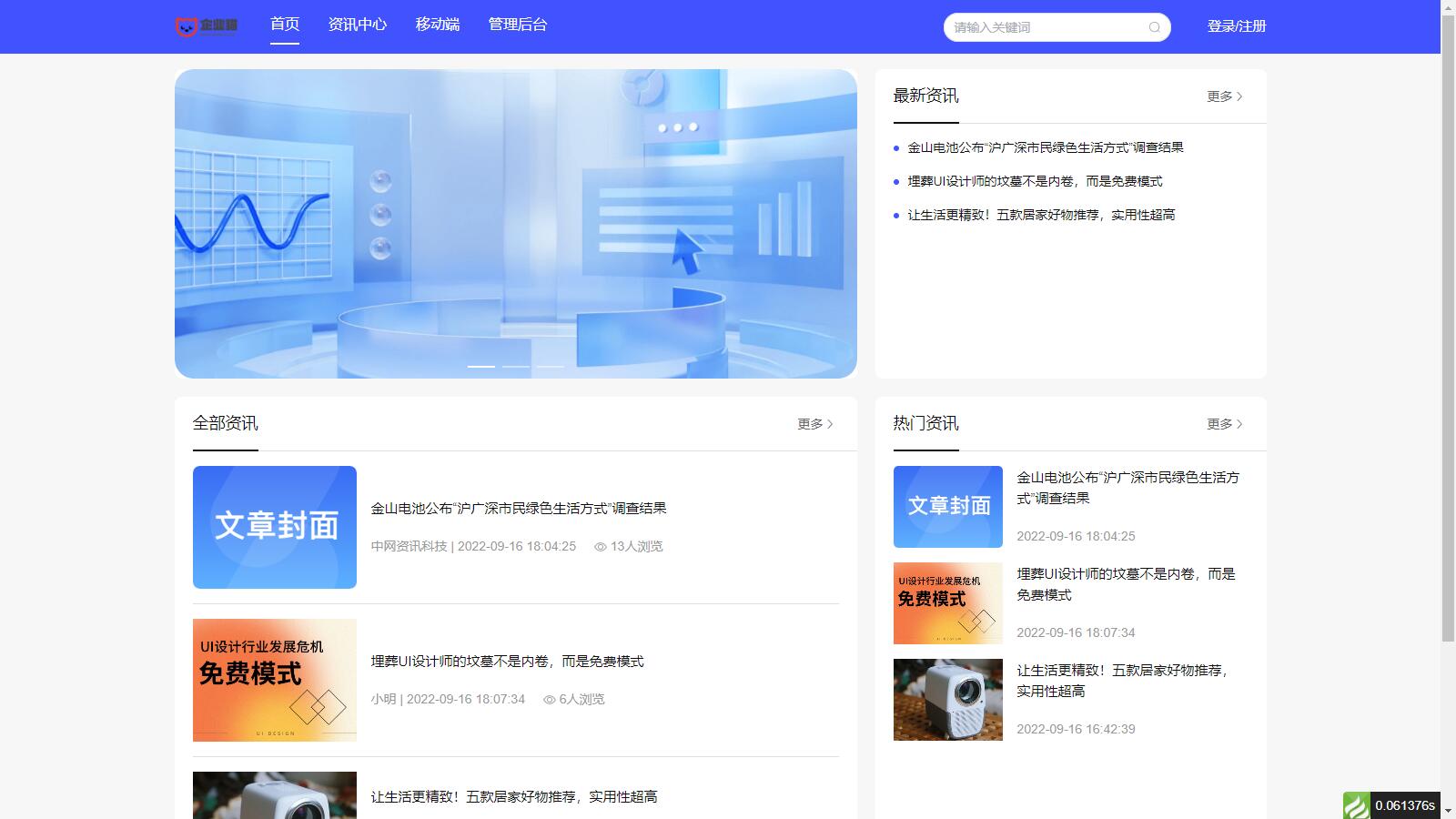
Task: Click the green leaf icon at bottom right
Action: [1356, 806]
